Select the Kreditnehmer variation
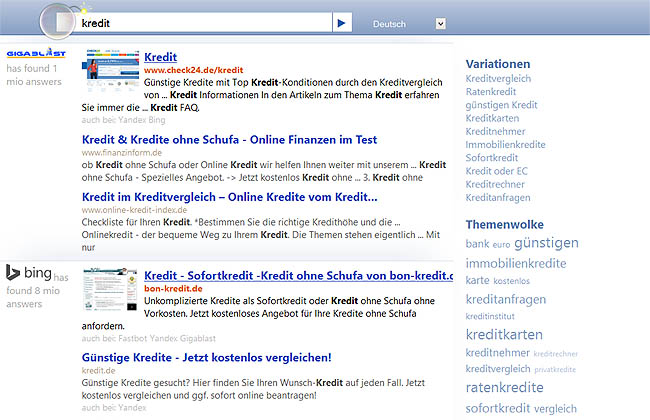 coord(495,131)
